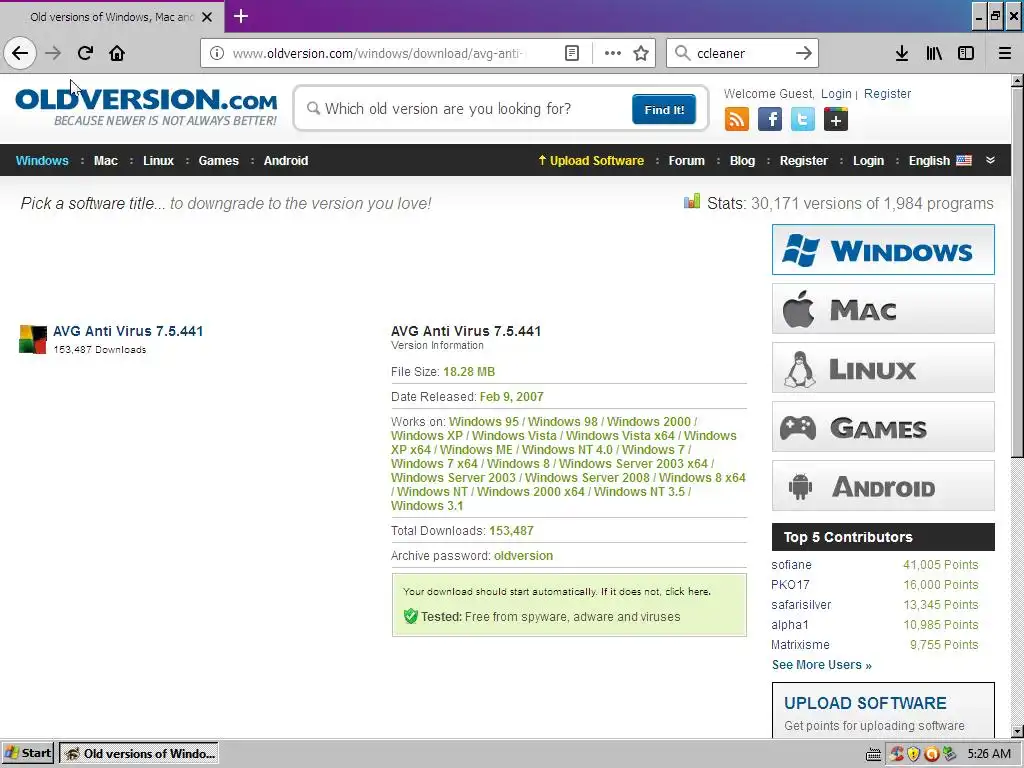Open the Google plus share icon
1024x768 pixels.
point(835,120)
